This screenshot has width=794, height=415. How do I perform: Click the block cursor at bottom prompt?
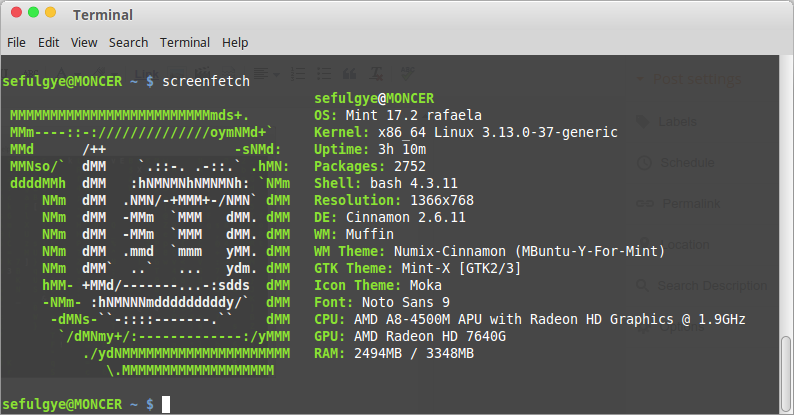click(166, 404)
